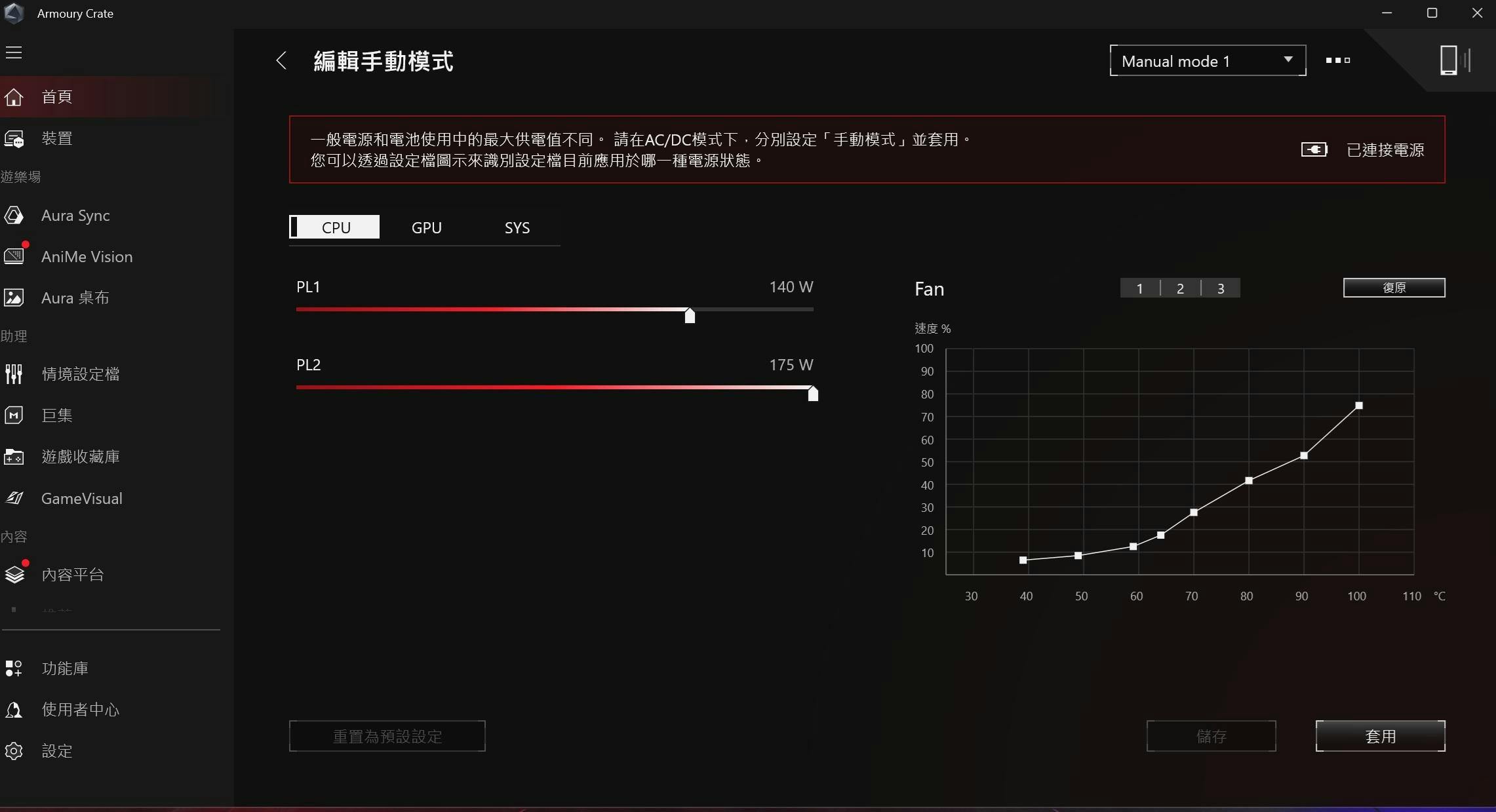Open the hamburger menu icon
Image resolution: width=1496 pixels, height=812 pixels.
coord(14,52)
